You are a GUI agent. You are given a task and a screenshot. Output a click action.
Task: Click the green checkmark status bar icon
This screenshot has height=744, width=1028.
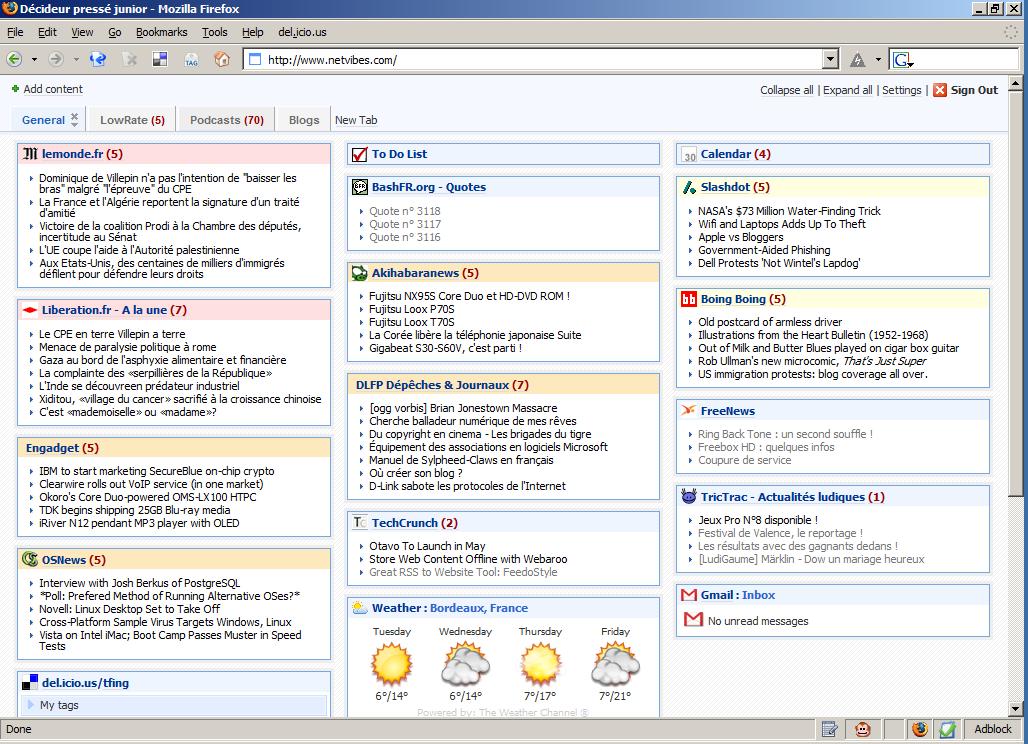[946, 729]
